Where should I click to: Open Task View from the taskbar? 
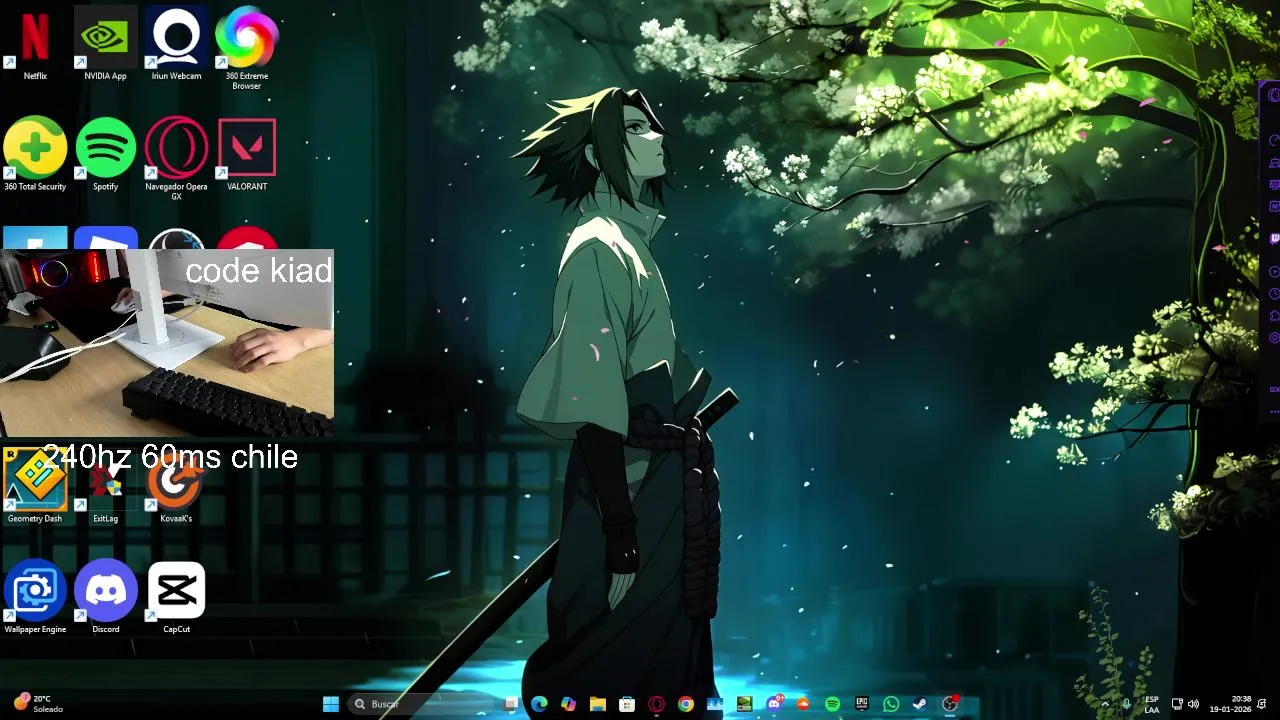tap(511, 704)
